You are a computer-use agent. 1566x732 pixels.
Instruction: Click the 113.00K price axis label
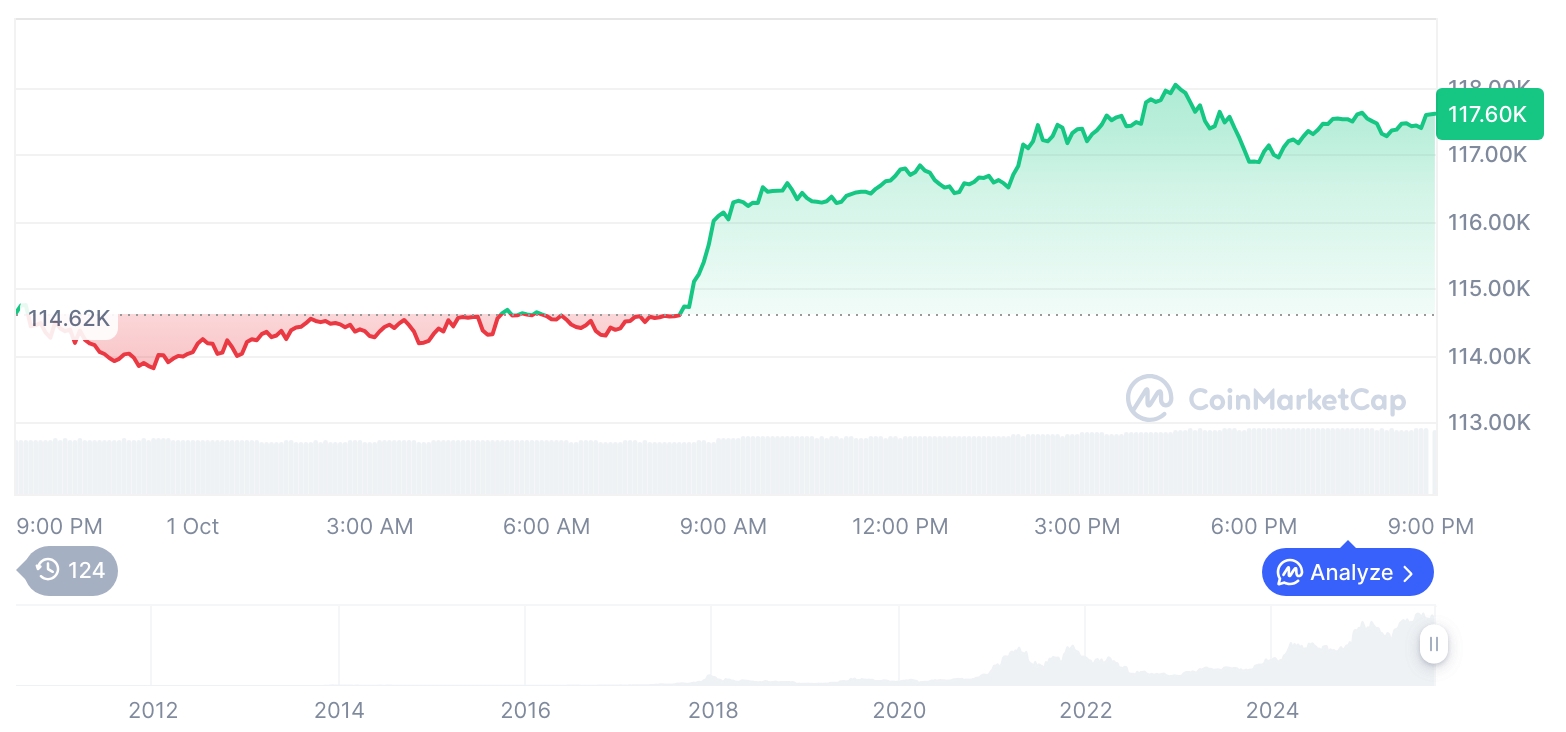pyautogui.click(x=1489, y=422)
